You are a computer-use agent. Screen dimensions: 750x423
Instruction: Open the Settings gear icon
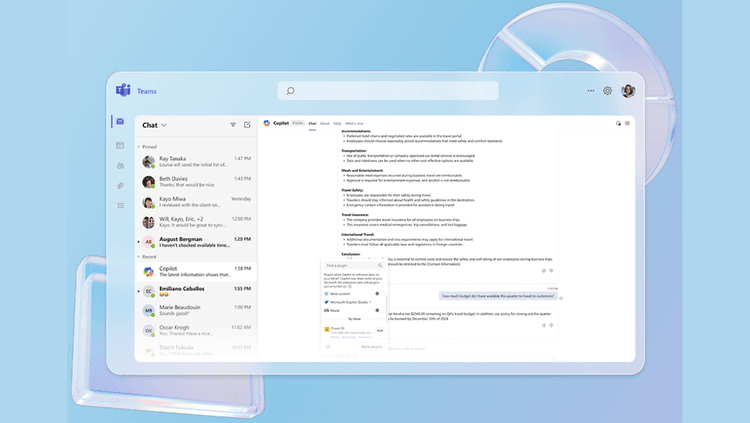coord(607,91)
